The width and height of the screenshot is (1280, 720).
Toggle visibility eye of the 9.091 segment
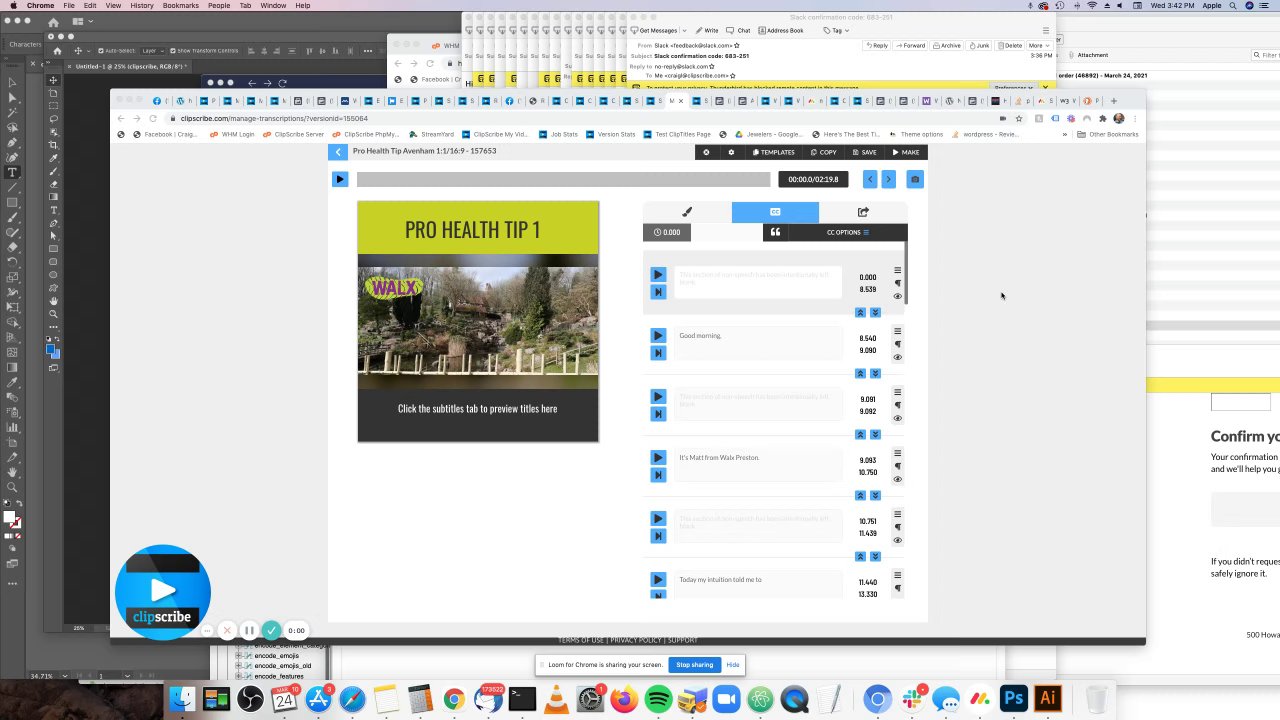(897, 418)
